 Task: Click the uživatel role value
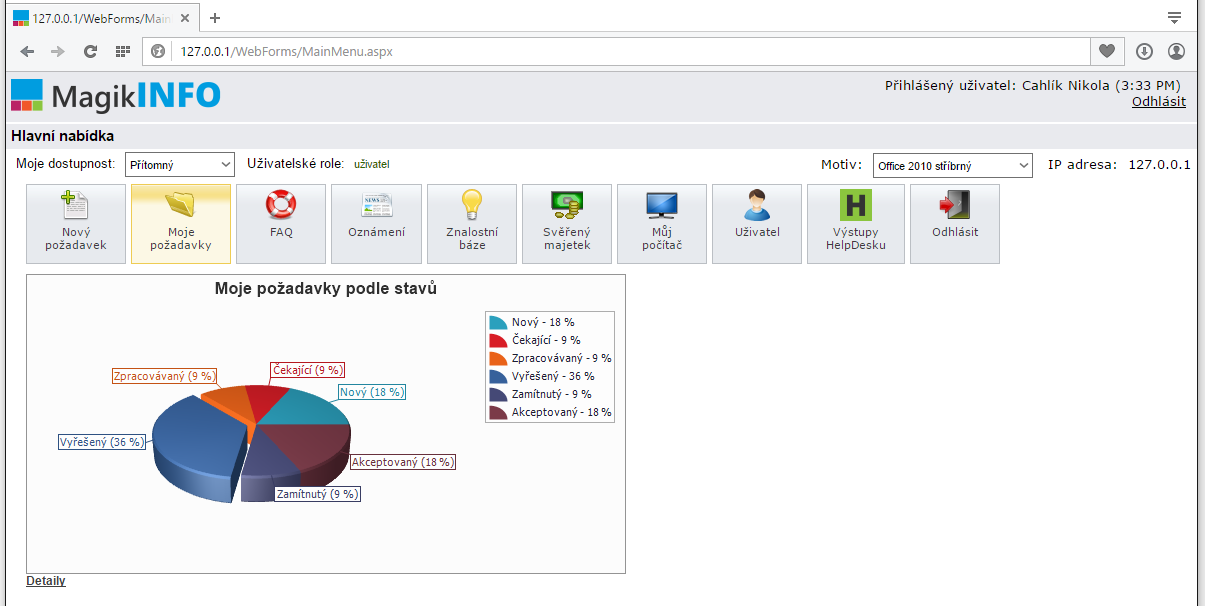(372, 164)
